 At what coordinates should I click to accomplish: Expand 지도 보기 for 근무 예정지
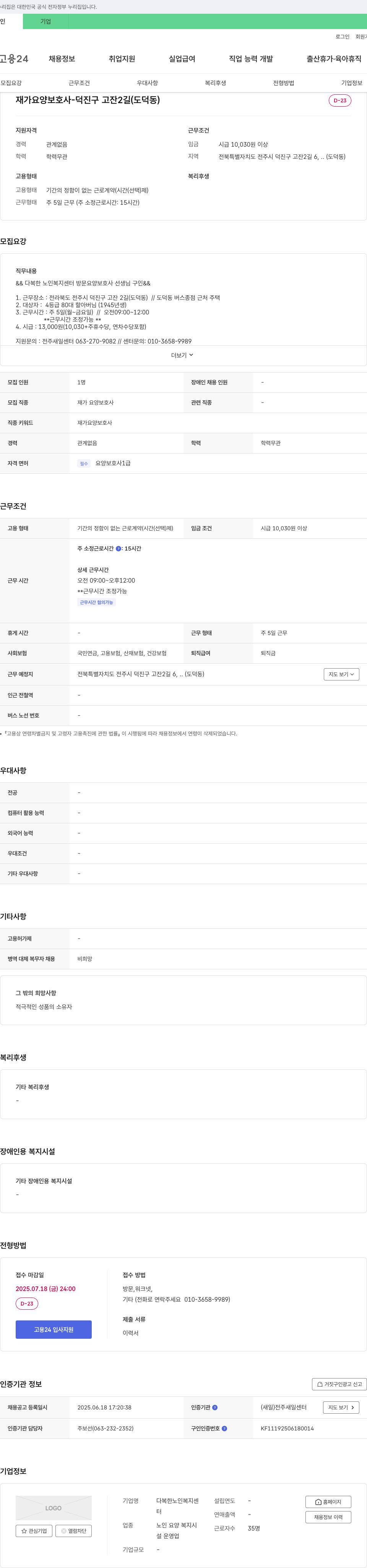[341, 674]
